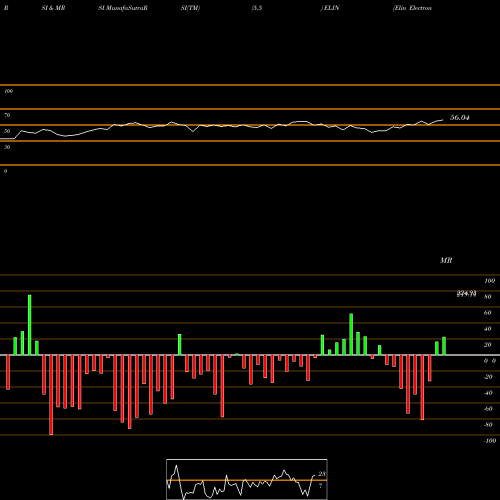Click the last green bar of MR histogram
The height and width of the screenshot is (500, 500).
point(444,346)
